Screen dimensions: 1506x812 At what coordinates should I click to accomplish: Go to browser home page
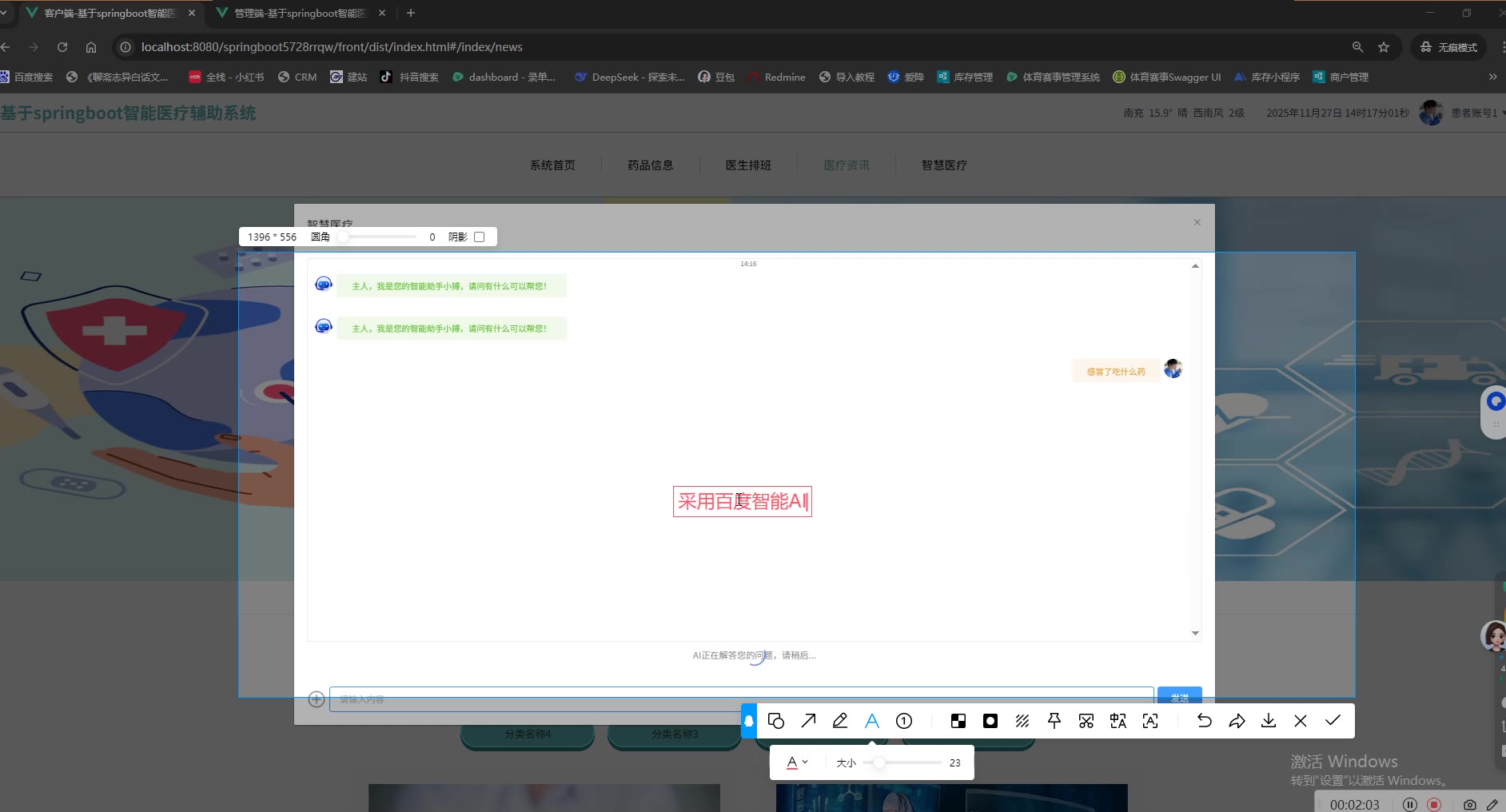click(x=91, y=47)
